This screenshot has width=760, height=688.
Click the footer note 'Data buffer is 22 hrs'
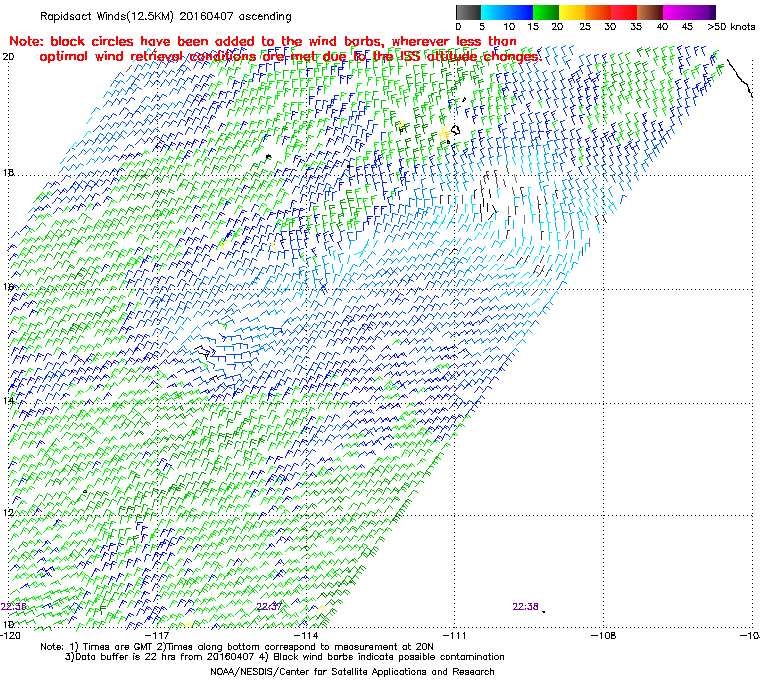point(126,657)
